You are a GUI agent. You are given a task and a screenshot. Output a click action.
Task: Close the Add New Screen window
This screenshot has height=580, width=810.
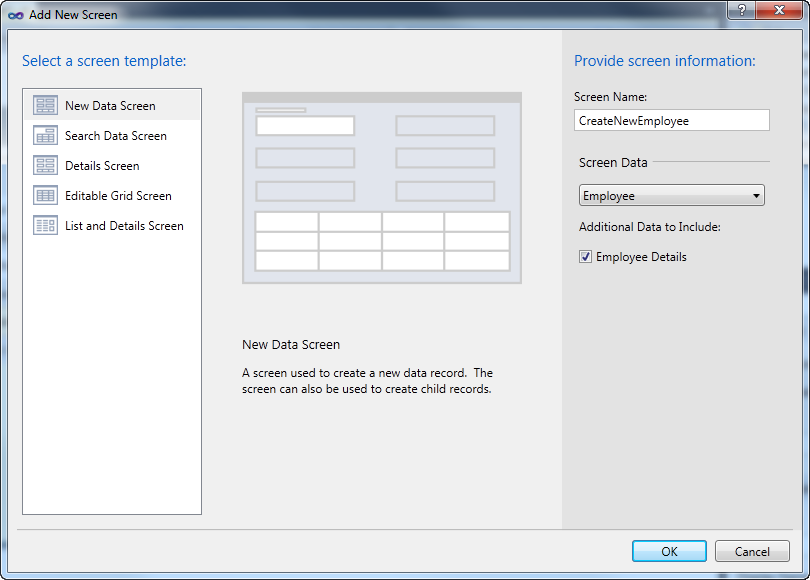click(x=779, y=11)
